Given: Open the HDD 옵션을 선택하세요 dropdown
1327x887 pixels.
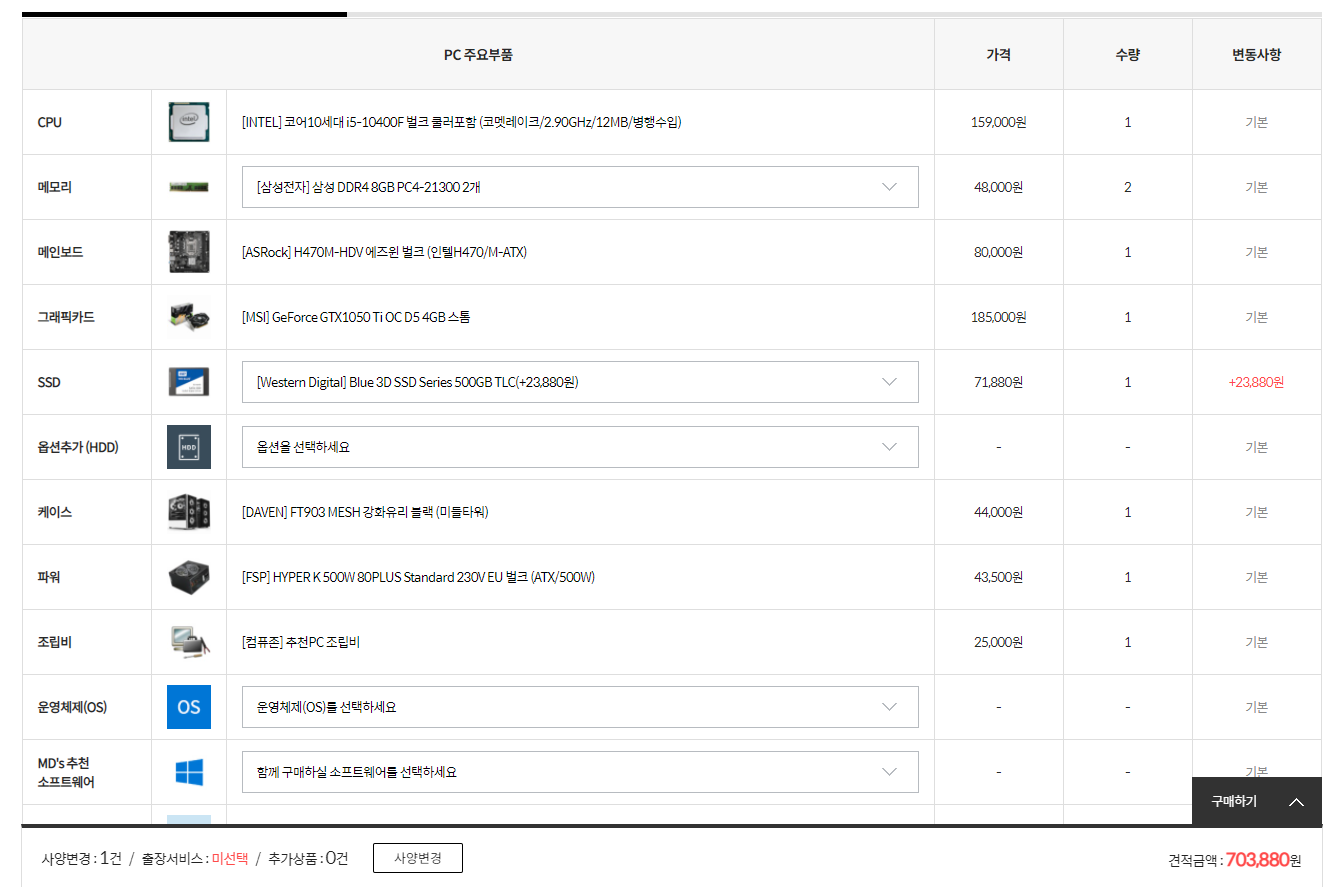Looking at the screenshot, I should pyautogui.click(x=580, y=447).
